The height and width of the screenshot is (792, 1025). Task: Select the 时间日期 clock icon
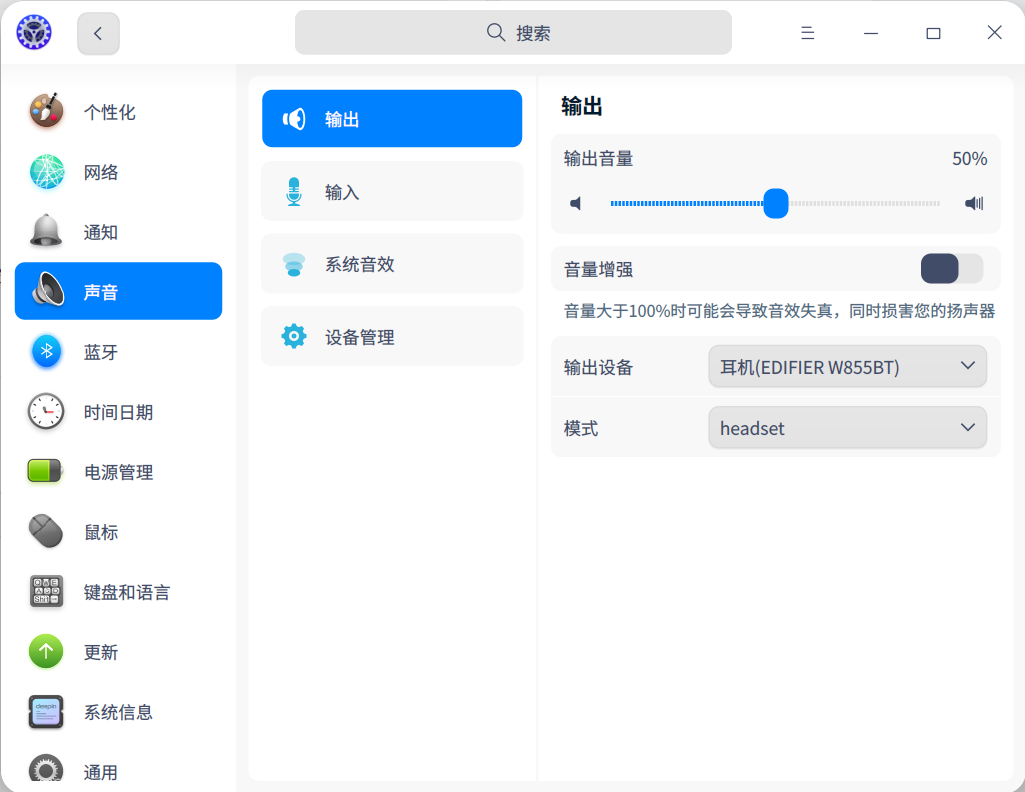(45, 411)
